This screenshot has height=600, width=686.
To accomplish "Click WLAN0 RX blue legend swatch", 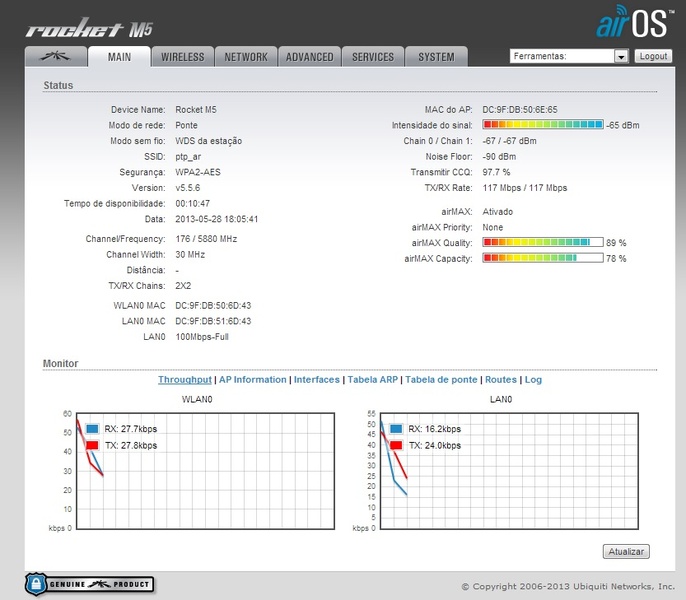I will point(92,428).
